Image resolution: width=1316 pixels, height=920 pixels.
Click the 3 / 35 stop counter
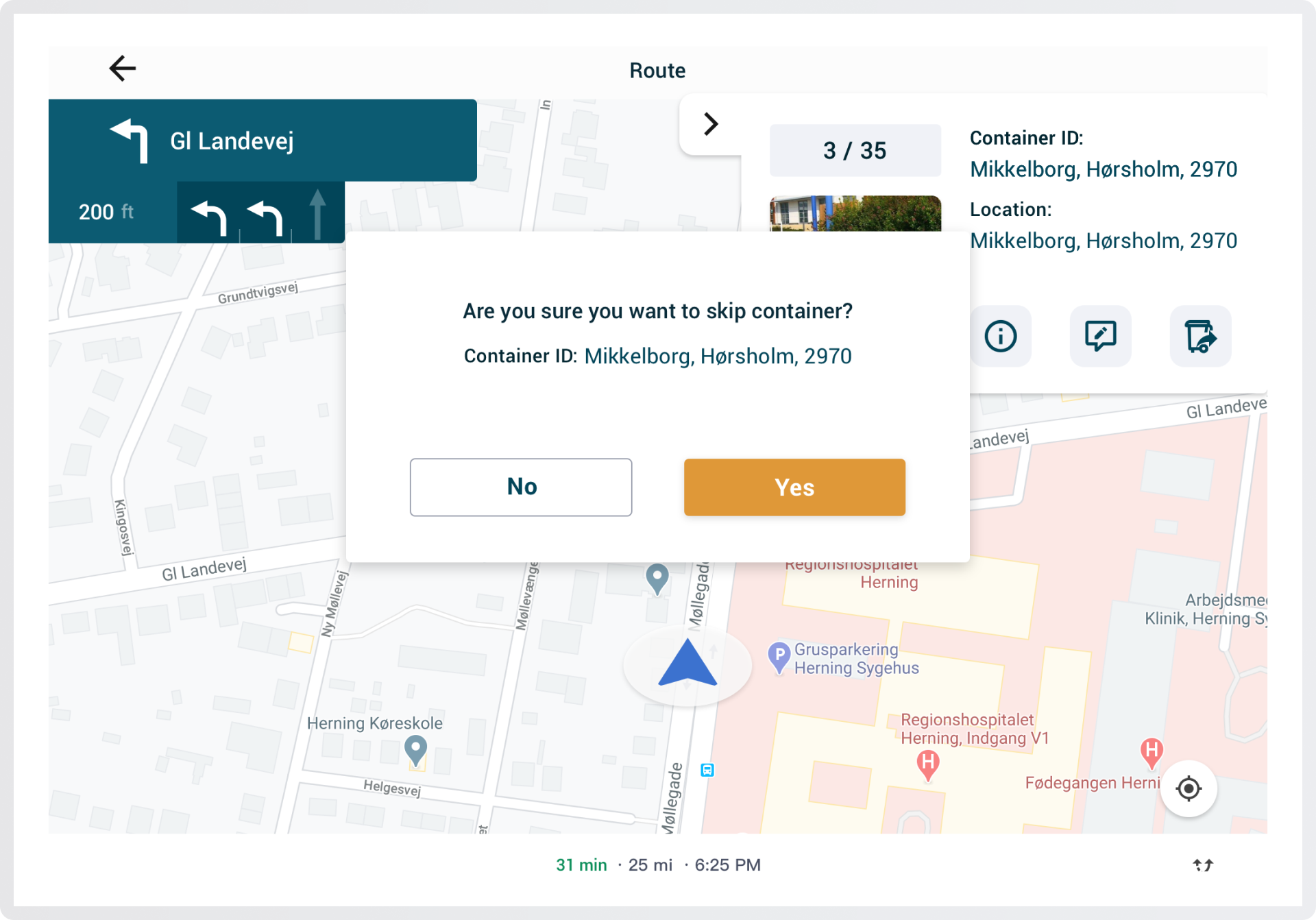coord(855,150)
